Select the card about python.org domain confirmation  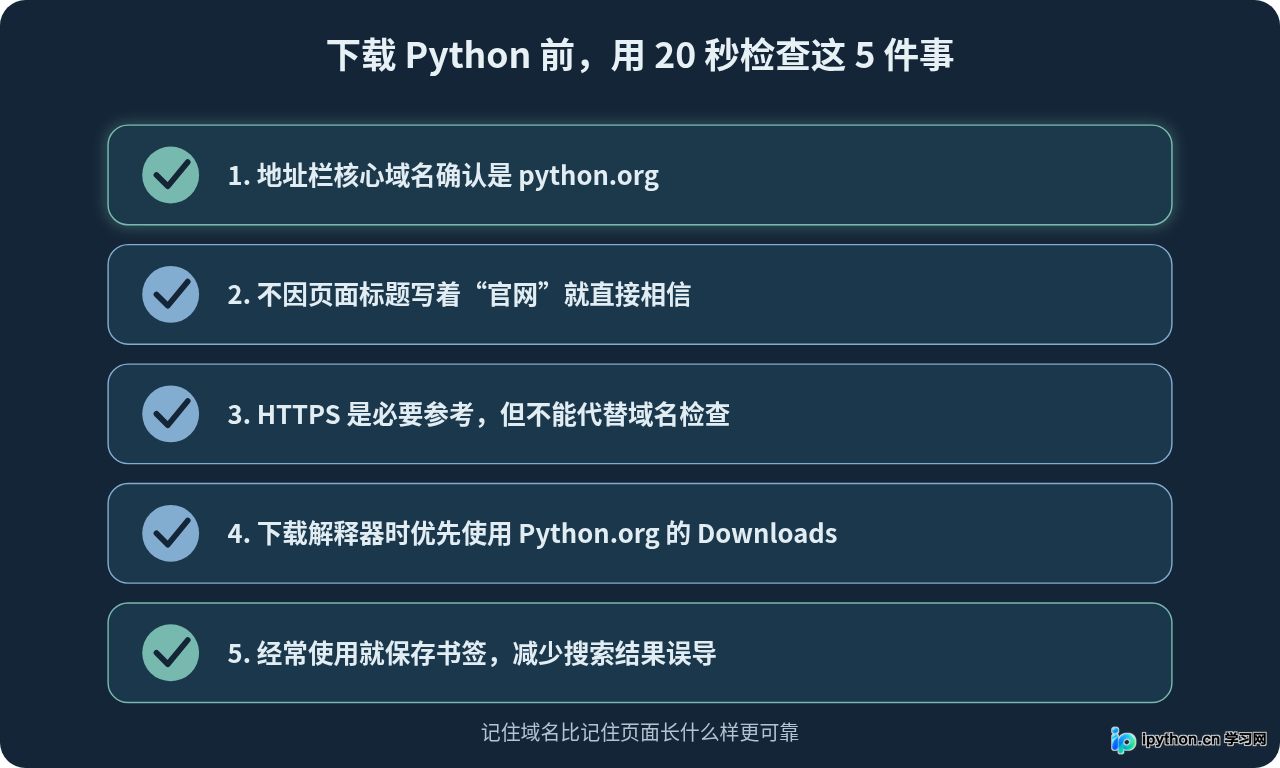coord(640,175)
